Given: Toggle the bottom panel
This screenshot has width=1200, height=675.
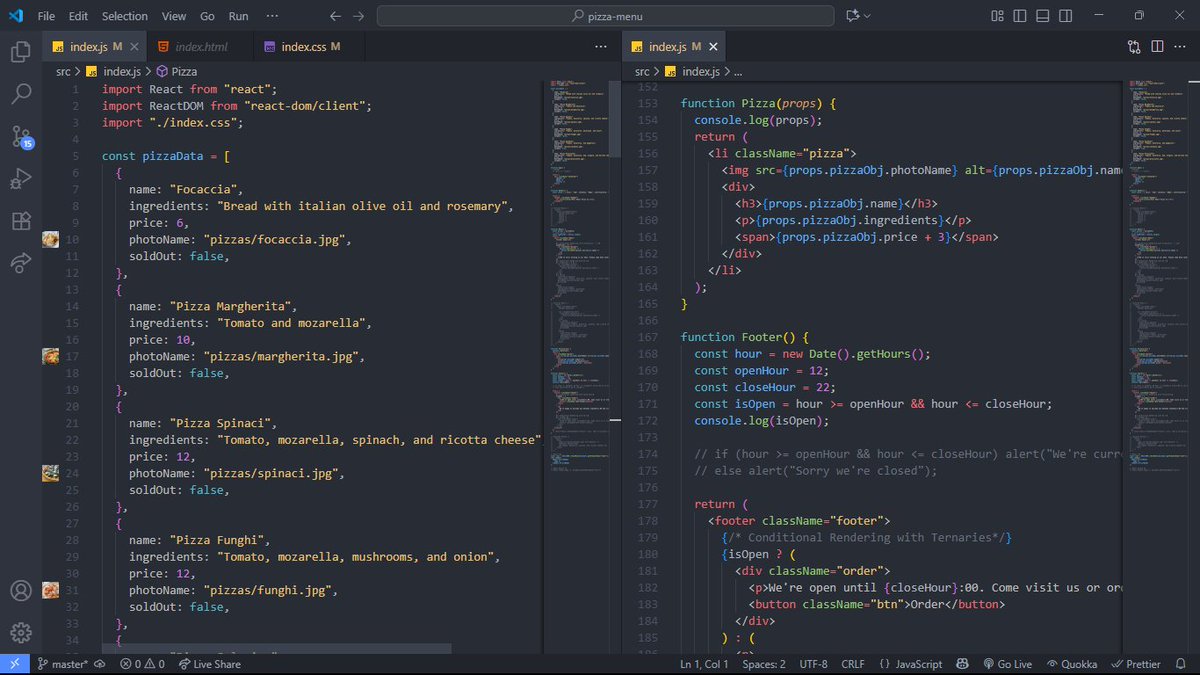Looking at the screenshot, I should coord(1043,16).
